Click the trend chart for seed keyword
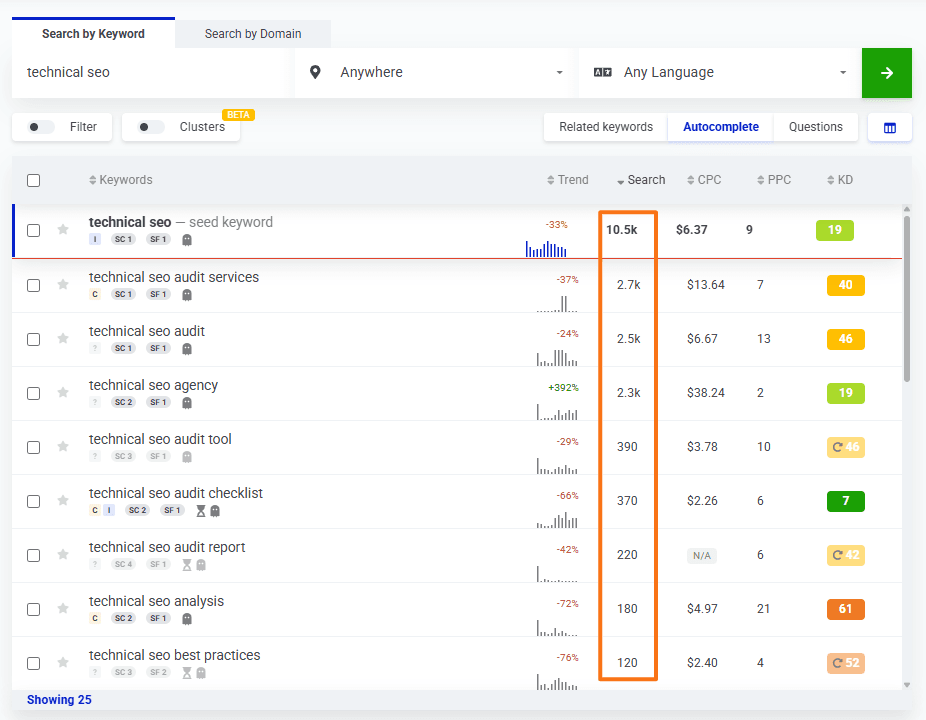 (546, 249)
